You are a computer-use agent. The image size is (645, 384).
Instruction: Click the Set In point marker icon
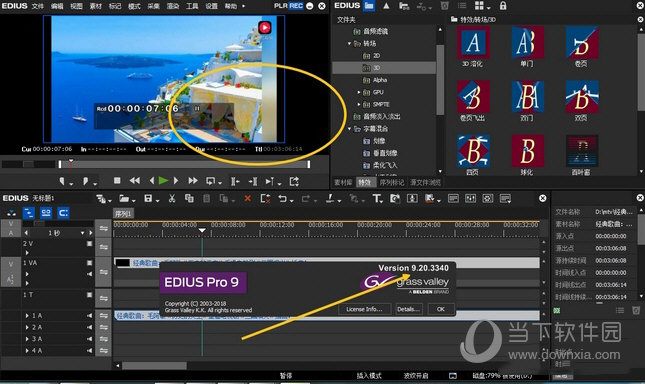(63, 181)
